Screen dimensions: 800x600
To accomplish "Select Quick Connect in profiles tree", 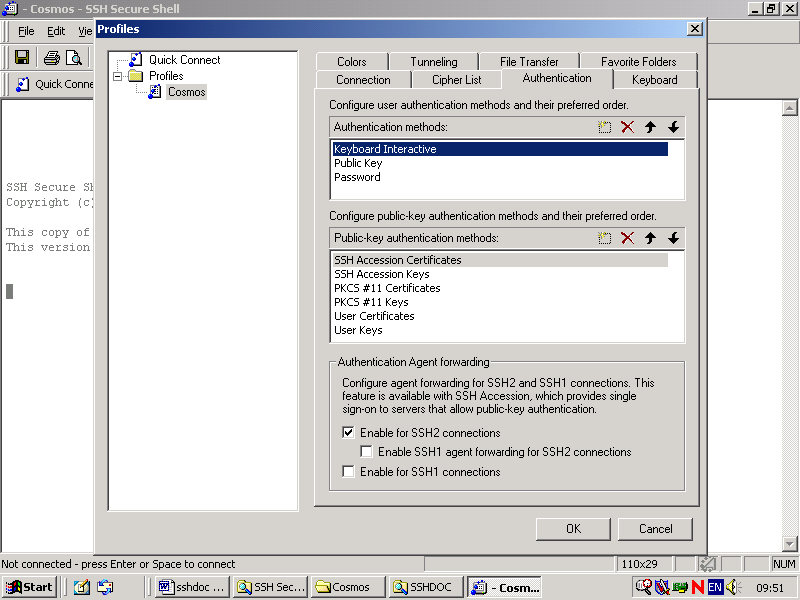I will click(184, 60).
